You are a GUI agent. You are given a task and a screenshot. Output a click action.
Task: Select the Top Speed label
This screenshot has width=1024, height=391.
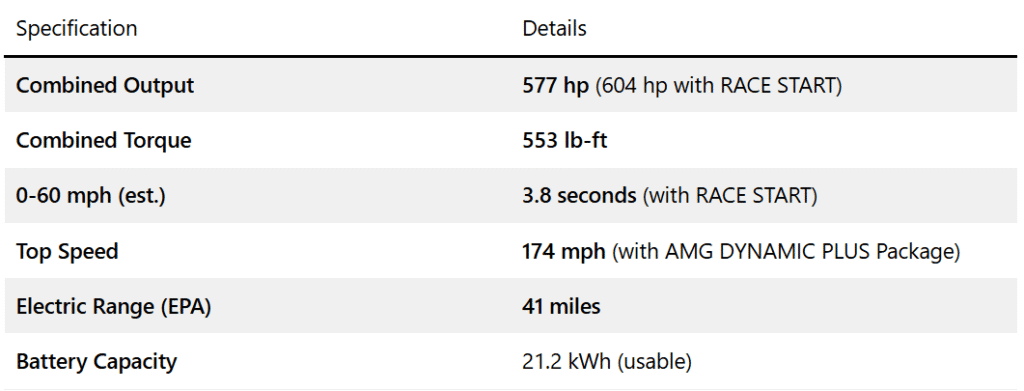point(67,251)
